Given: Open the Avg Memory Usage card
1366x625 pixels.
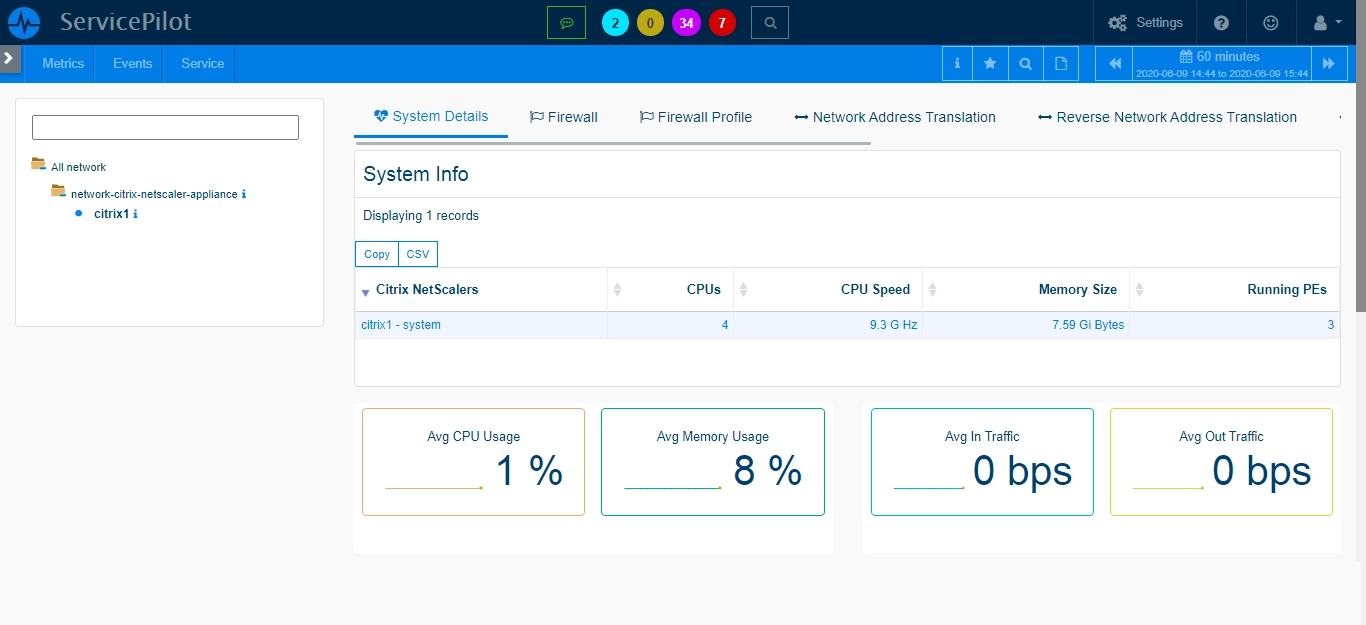Looking at the screenshot, I should [713, 462].
